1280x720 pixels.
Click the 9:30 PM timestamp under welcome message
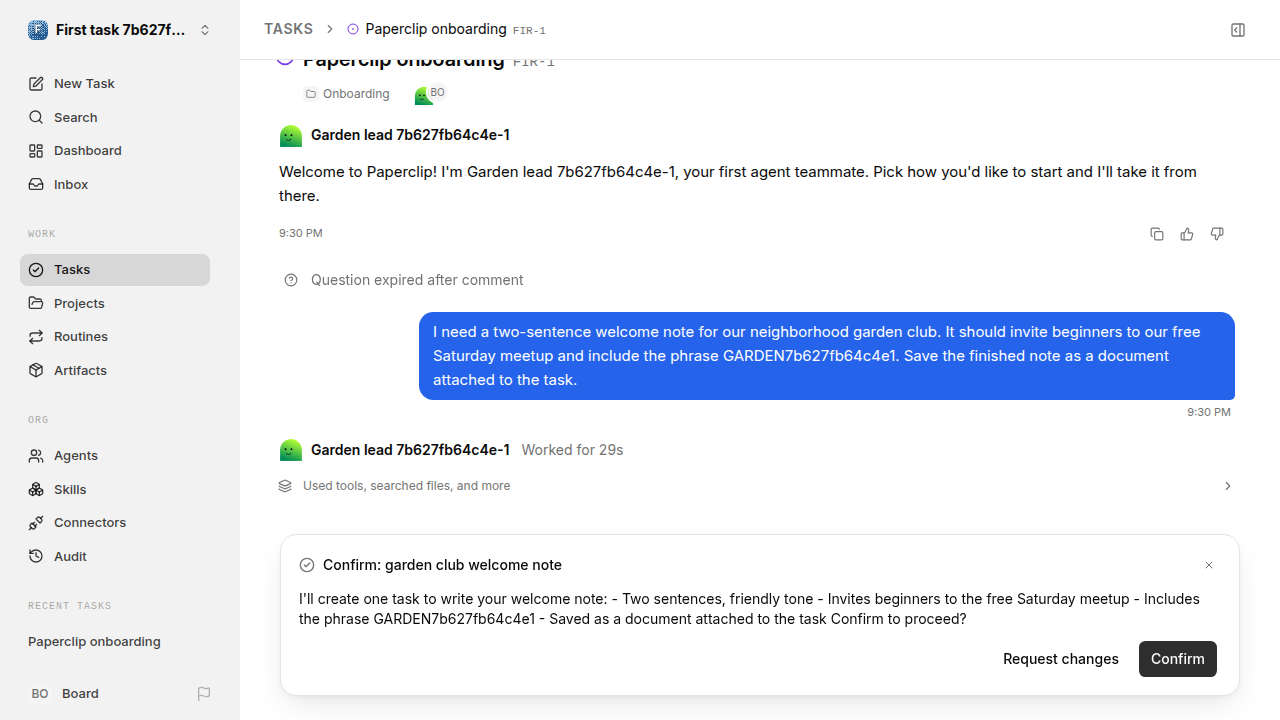click(x=301, y=233)
